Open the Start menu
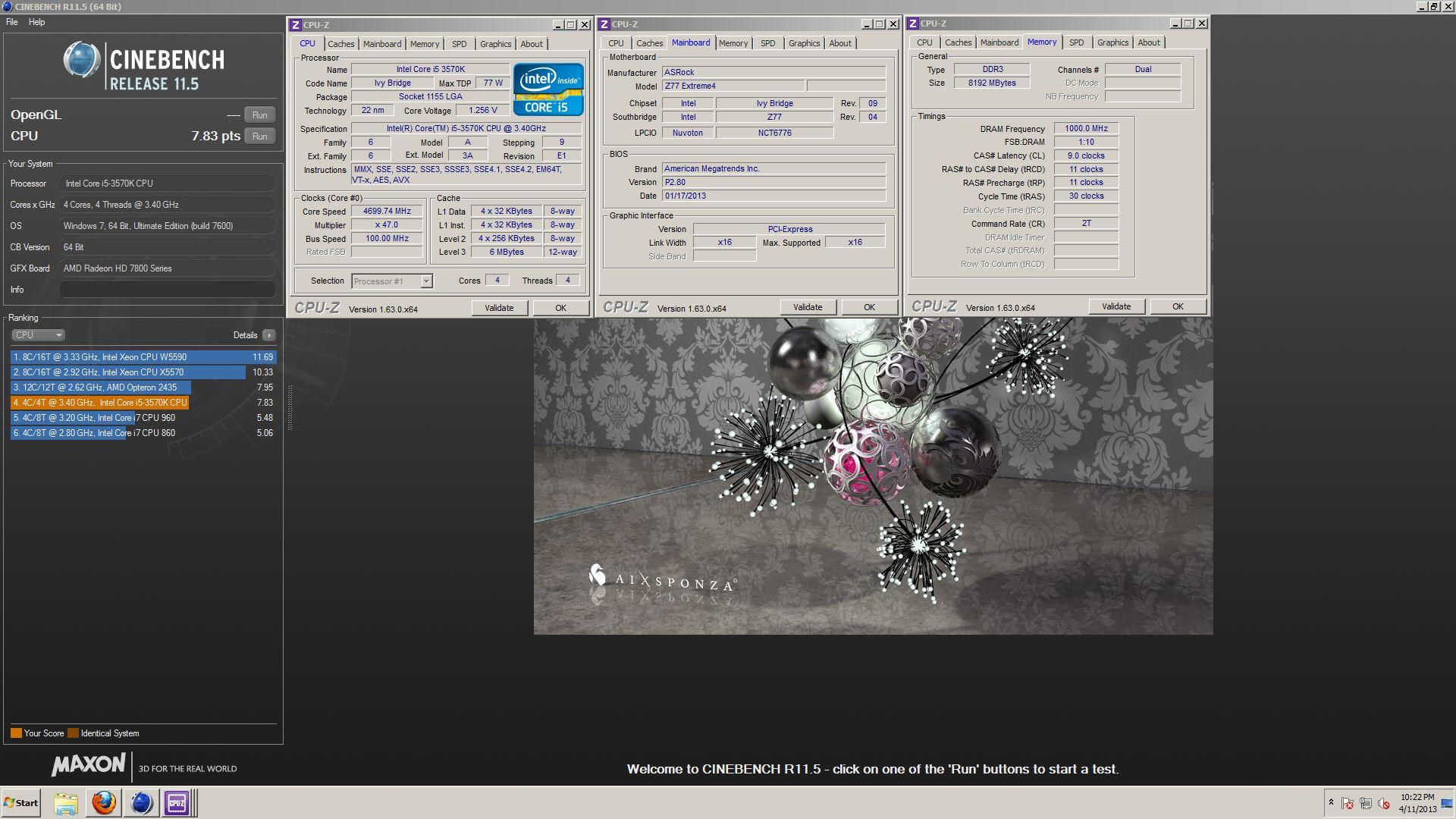Screen dimensions: 1456x819 [x=21, y=803]
